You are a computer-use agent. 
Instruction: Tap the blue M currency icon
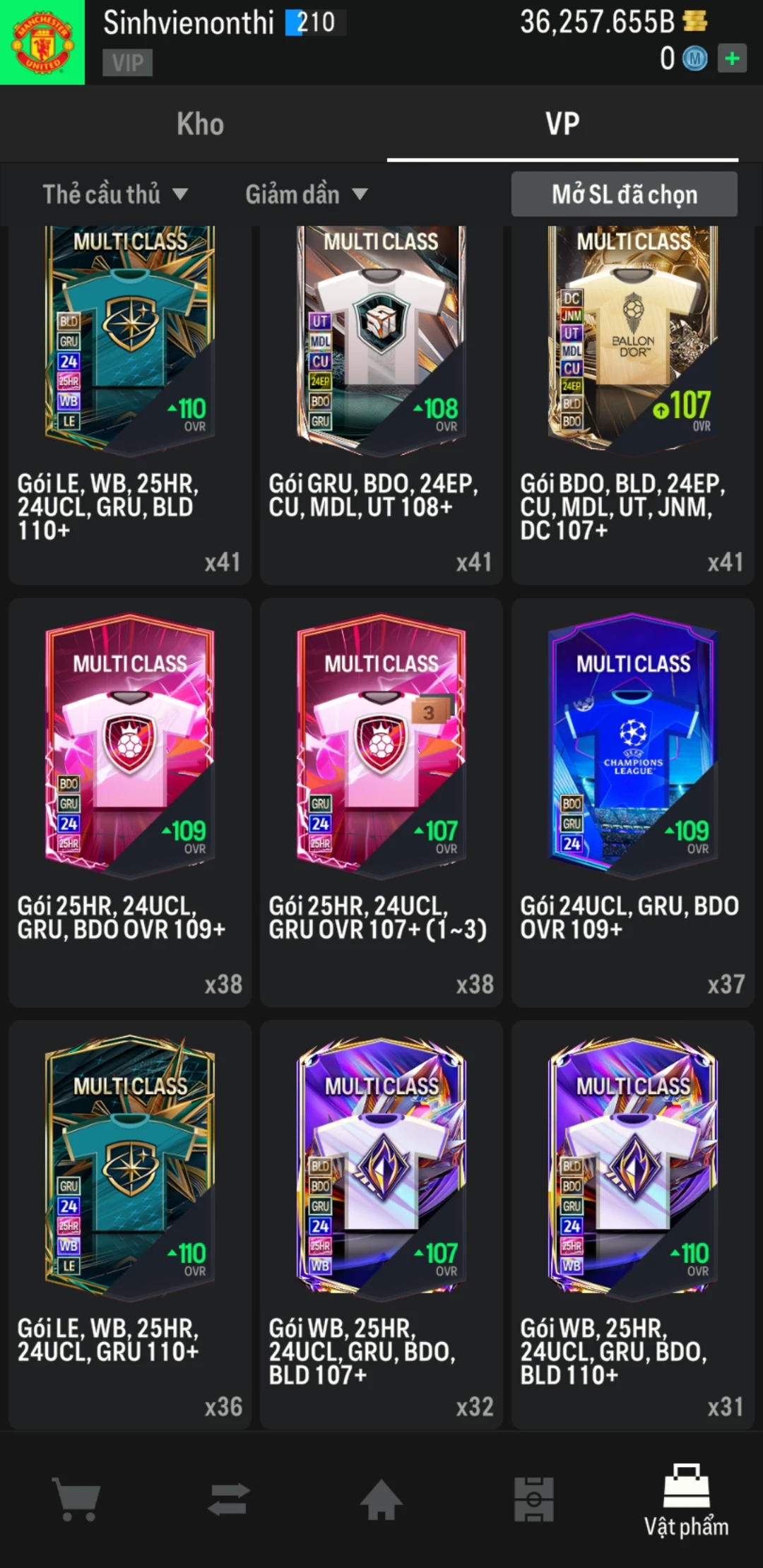pyautogui.click(x=694, y=59)
